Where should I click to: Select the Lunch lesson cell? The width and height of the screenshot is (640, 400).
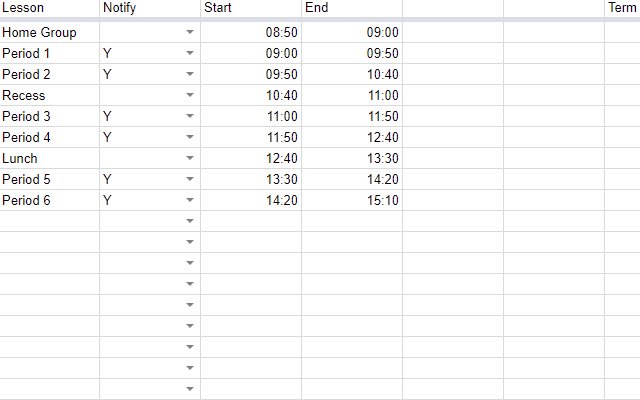pyautogui.click(x=49, y=158)
